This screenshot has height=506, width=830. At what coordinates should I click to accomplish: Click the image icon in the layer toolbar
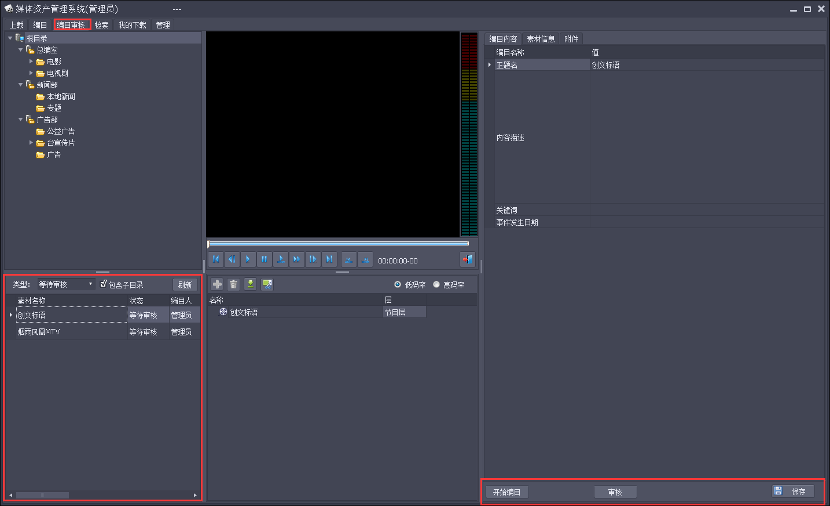267,284
